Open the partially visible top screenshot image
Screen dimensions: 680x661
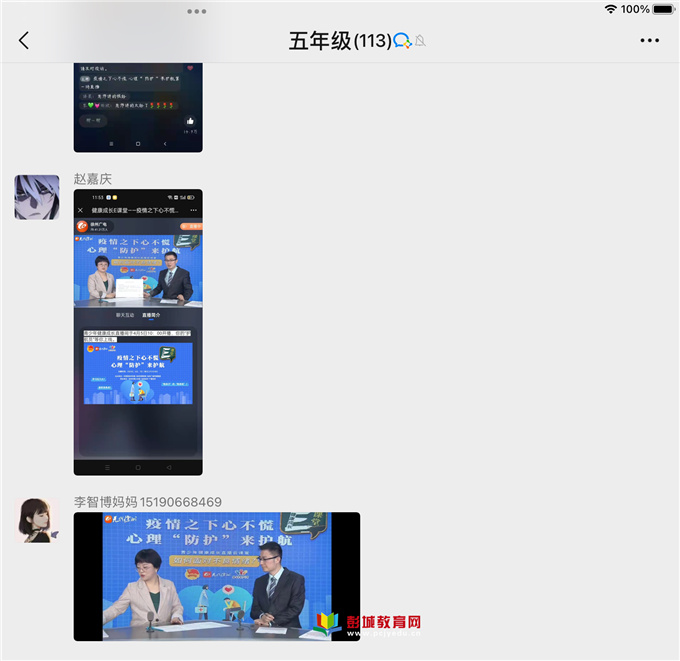pyautogui.click(x=138, y=108)
